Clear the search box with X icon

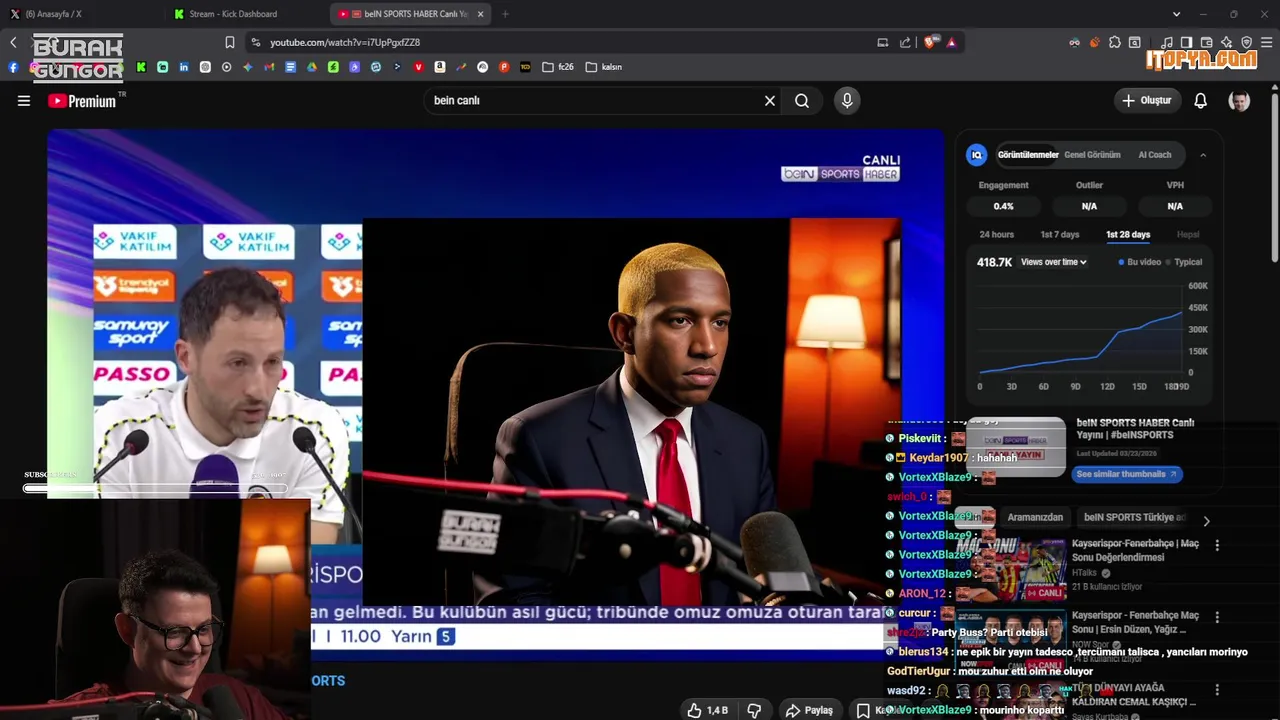770,101
